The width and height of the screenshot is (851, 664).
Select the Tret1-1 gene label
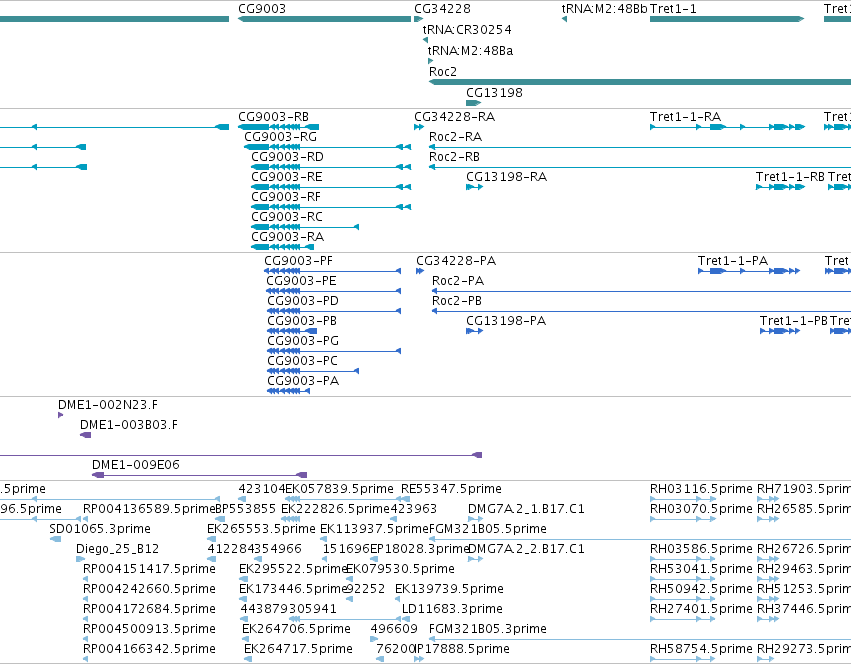pyautogui.click(x=673, y=9)
